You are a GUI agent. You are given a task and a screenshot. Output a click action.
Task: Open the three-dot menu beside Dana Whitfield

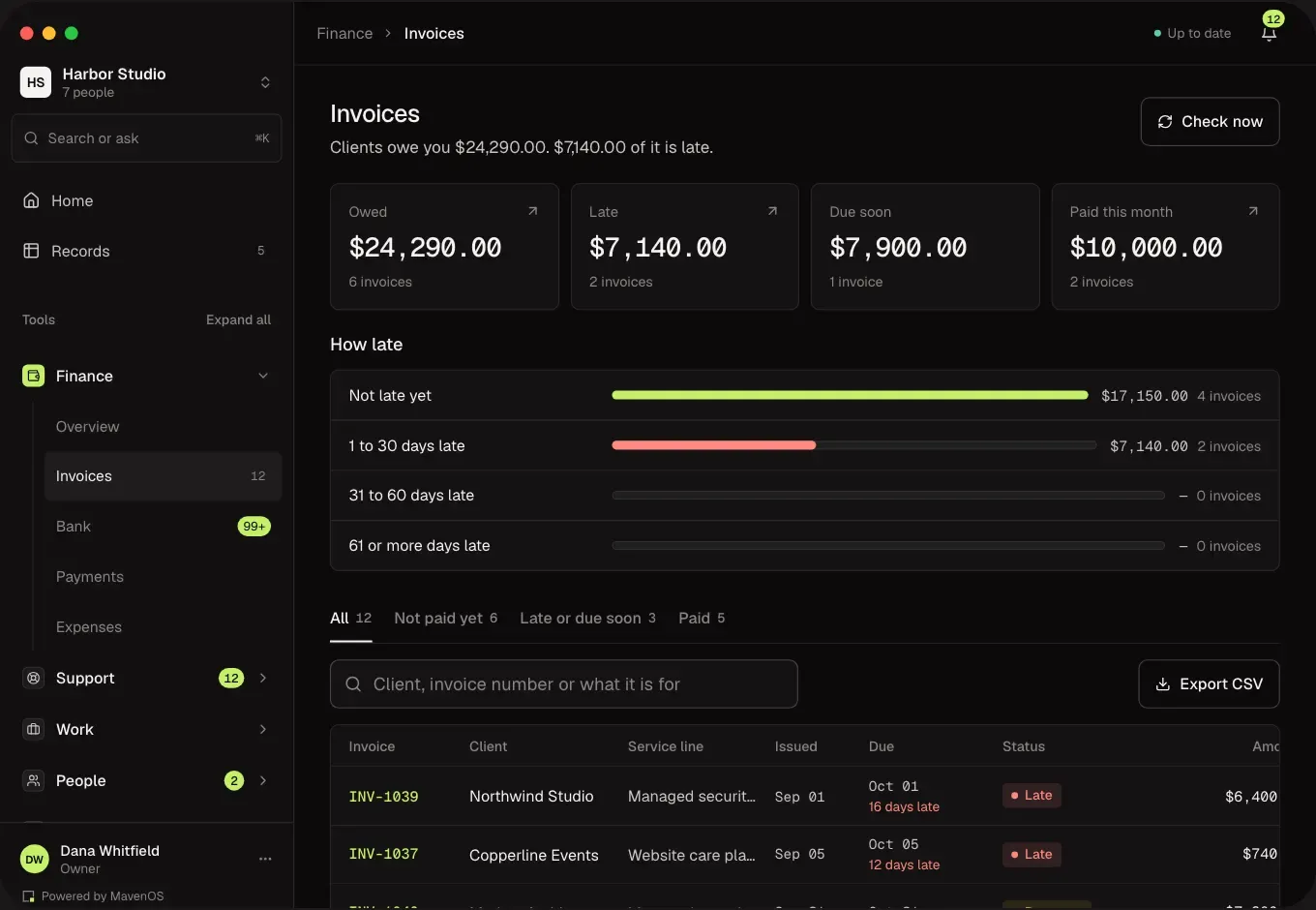pyautogui.click(x=265, y=859)
